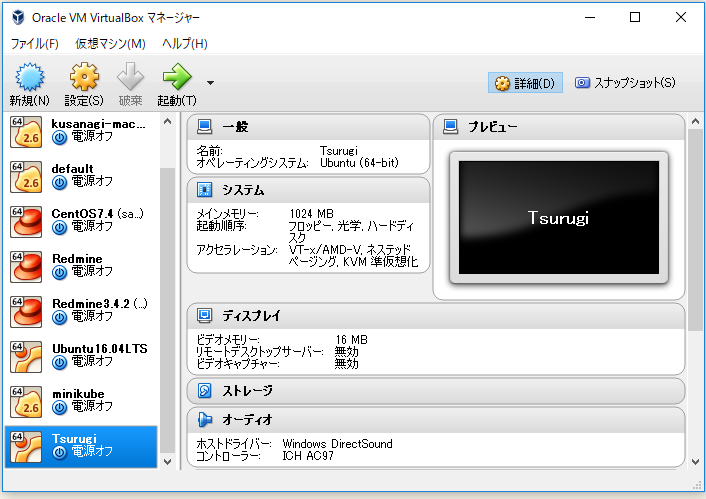Open the ヘルプ(H) menu

click(185, 44)
